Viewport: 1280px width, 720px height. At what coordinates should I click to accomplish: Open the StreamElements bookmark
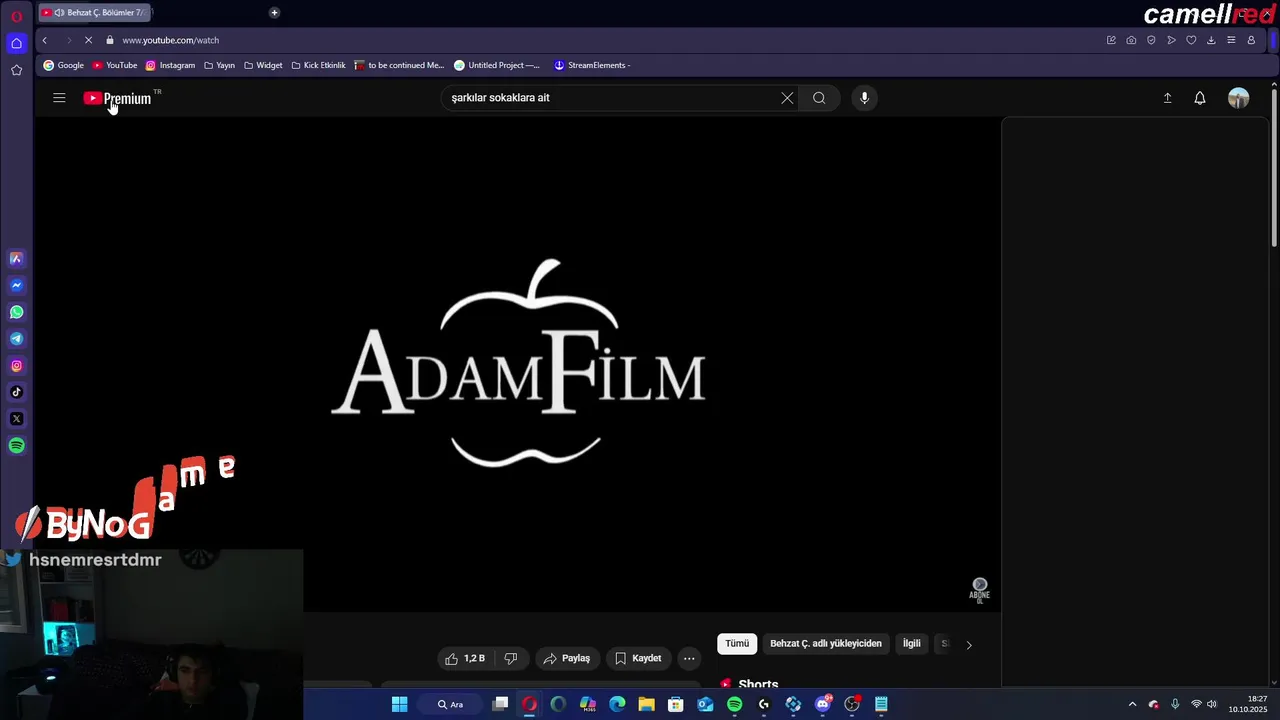coord(592,65)
